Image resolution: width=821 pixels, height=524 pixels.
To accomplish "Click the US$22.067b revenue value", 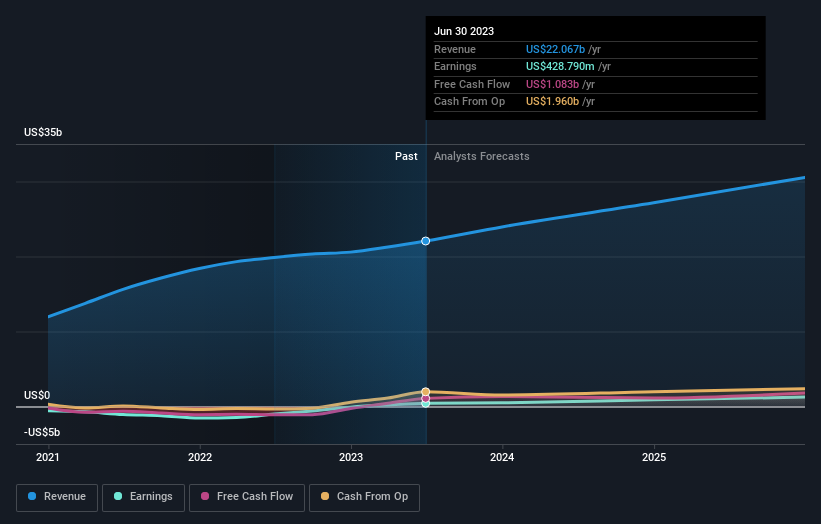I will [556, 49].
